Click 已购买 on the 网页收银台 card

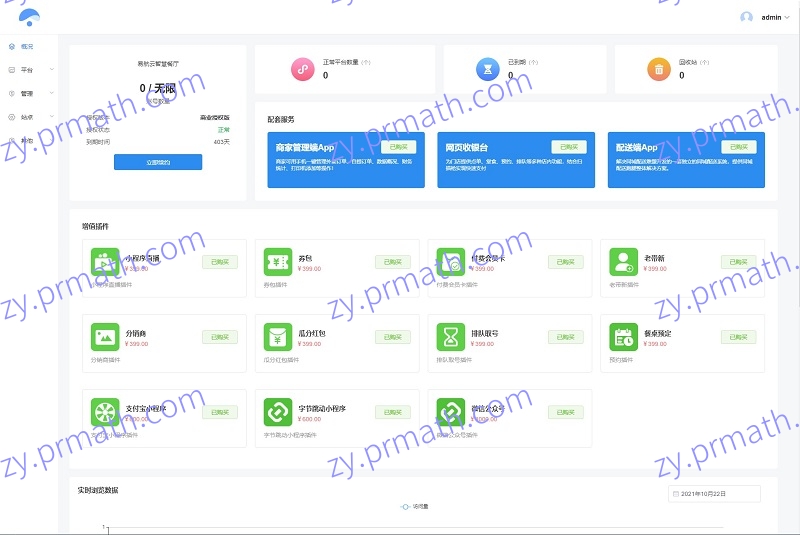tap(569, 147)
